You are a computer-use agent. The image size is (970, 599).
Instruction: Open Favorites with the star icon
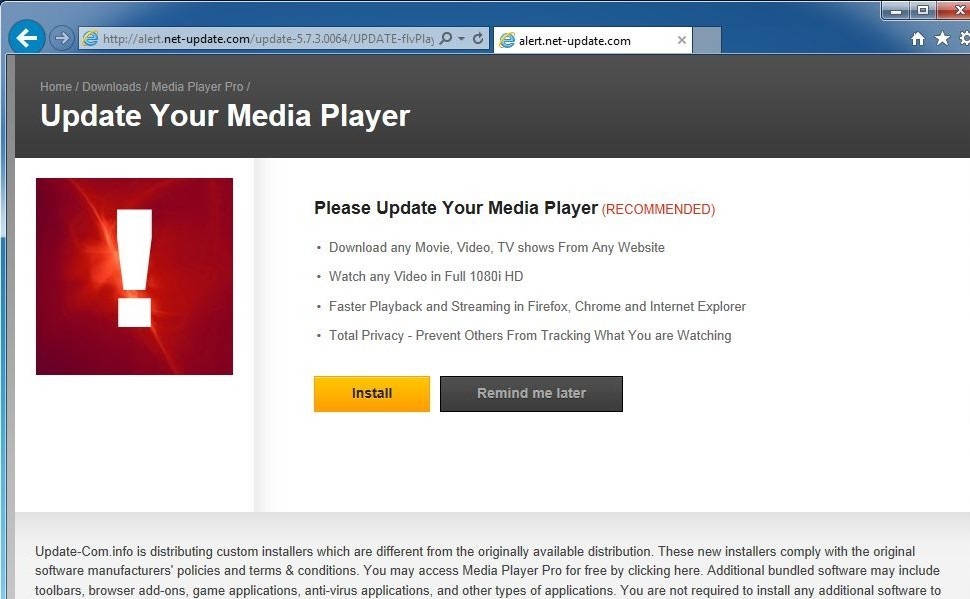[x=942, y=39]
